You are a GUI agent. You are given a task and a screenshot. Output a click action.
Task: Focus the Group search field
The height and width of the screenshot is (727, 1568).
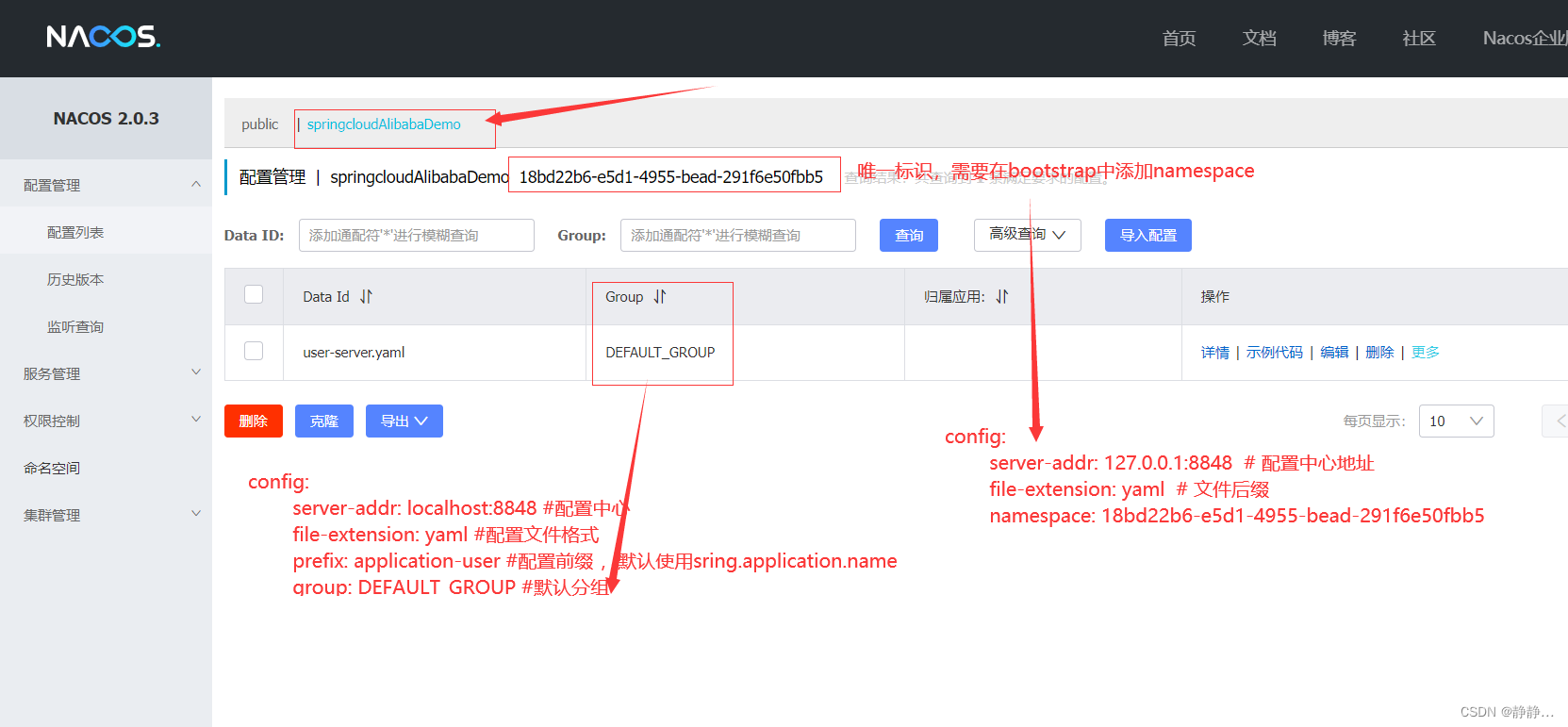click(x=738, y=235)
